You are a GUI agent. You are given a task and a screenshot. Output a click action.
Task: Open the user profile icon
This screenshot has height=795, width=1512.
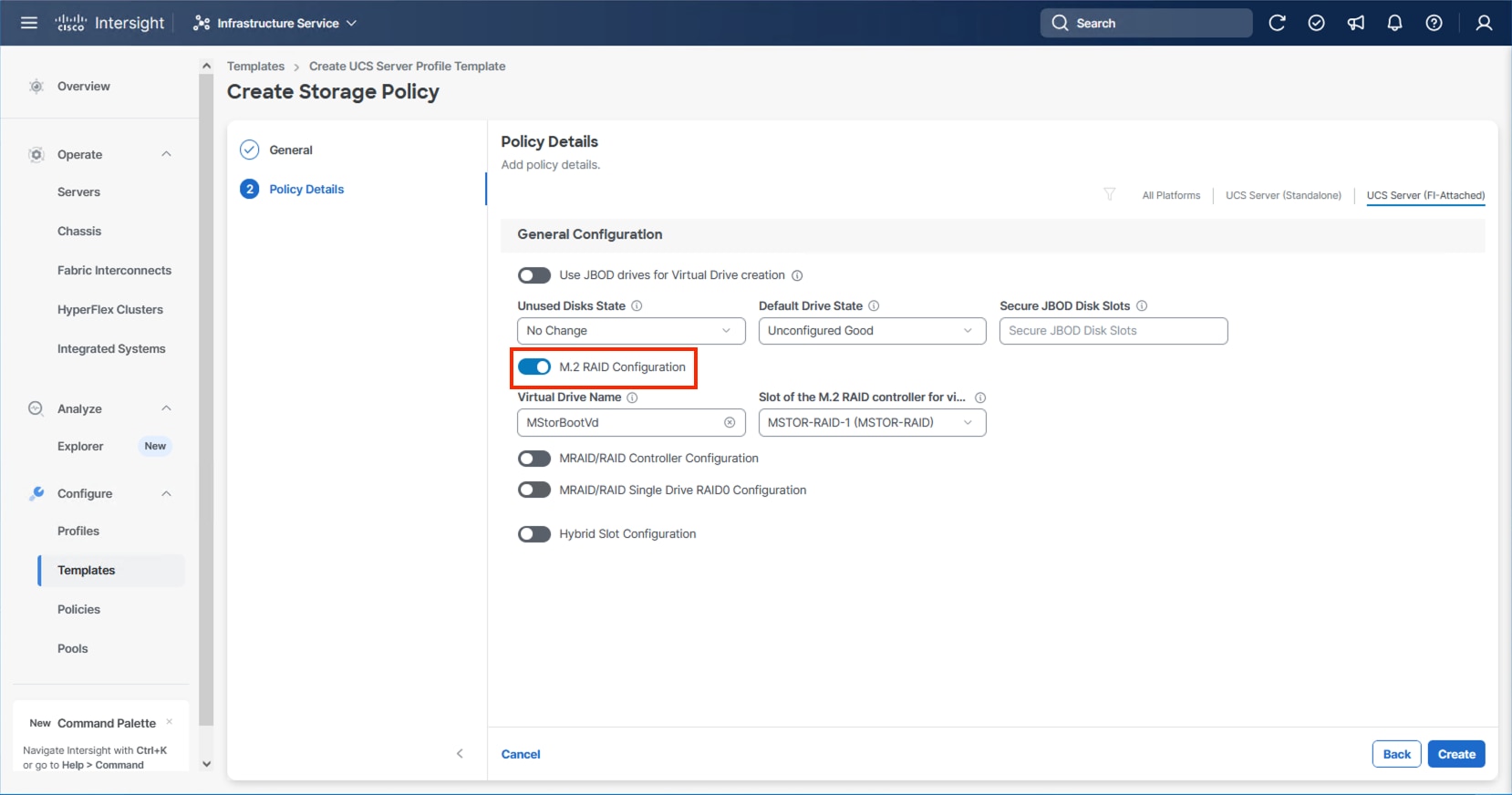pyautogui.click(x=1484, y=23)
